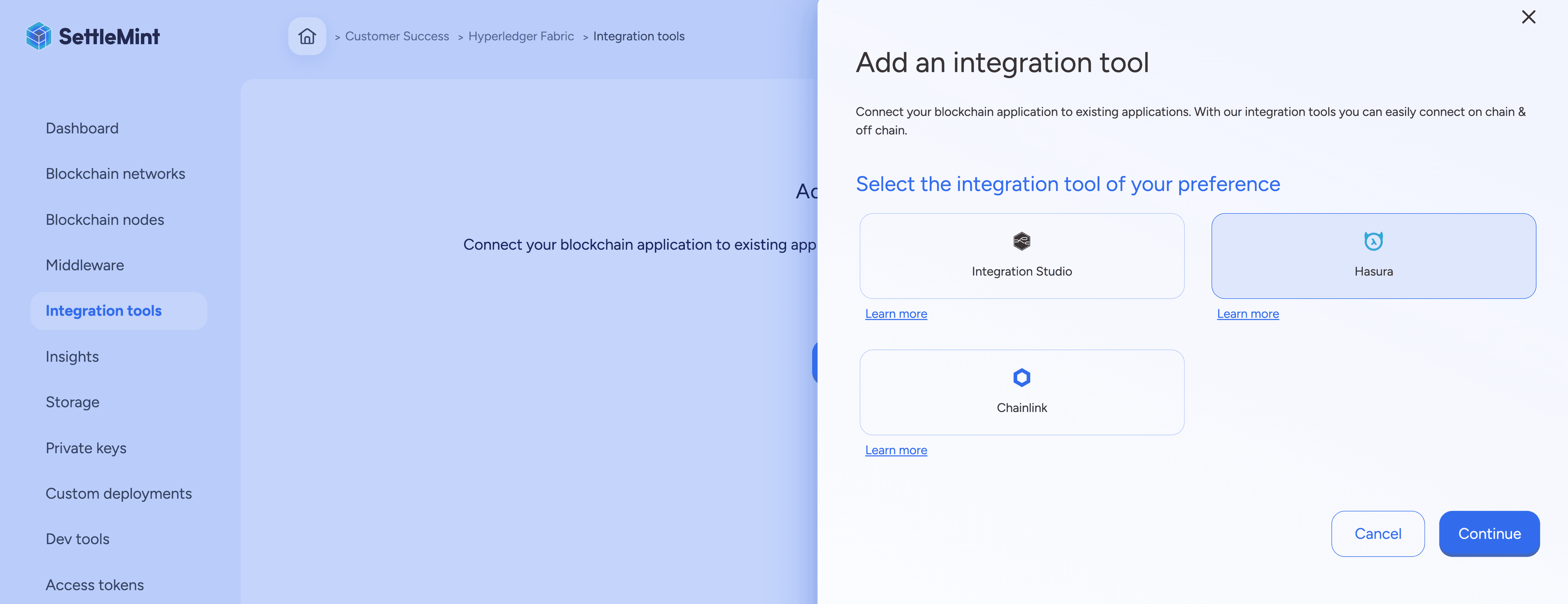Viewport: 1568px width, 604px height.
Task: Open Dashboard in the sidebar
Action: tap(82, 129)
